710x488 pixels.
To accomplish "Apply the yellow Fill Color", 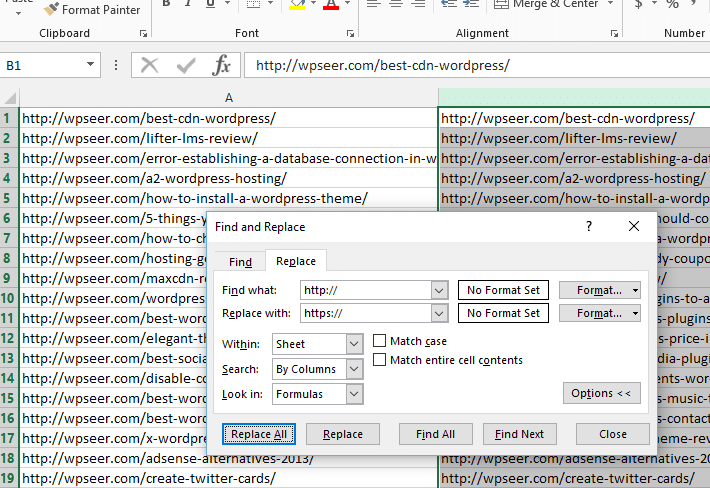I will coord(297,5).
